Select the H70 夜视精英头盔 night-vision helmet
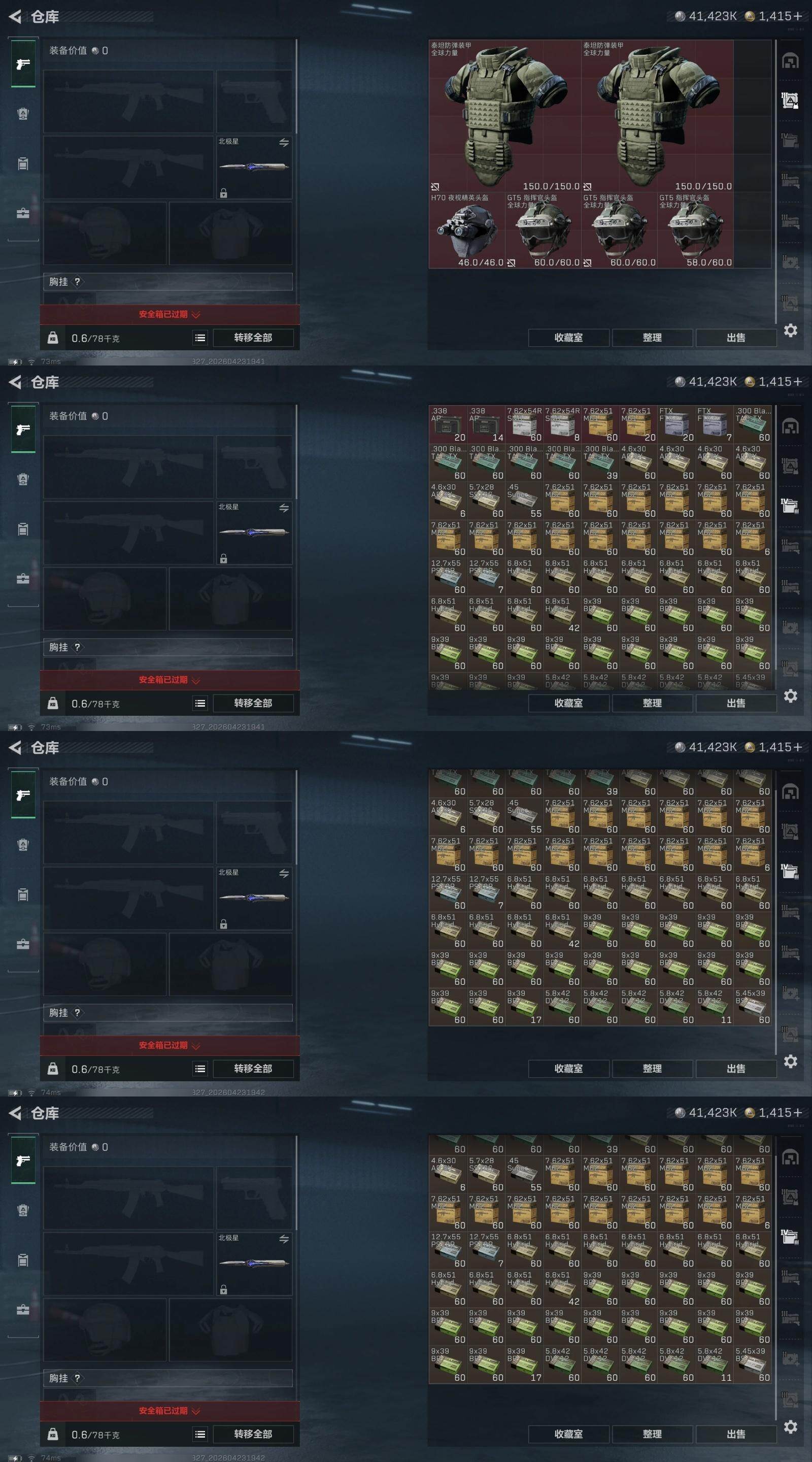The height and width of the screenshot is (1462, 812). point(466,230)
